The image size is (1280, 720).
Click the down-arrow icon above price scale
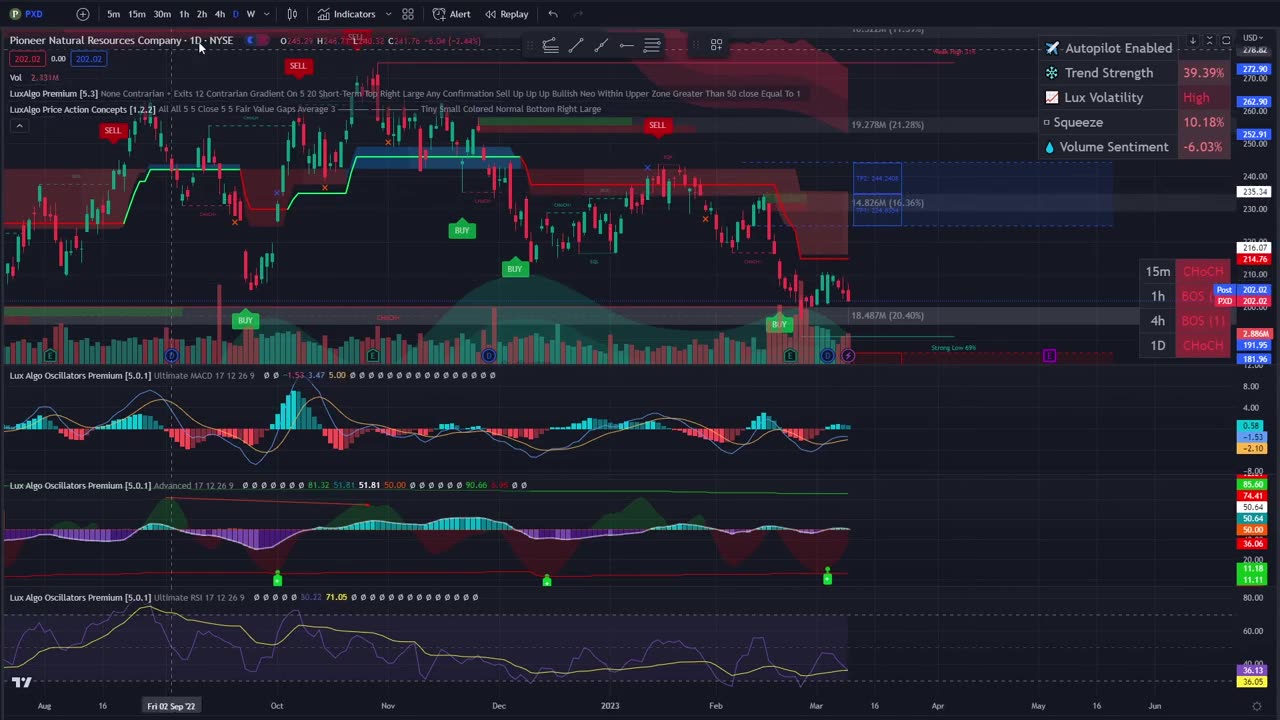1192,40
